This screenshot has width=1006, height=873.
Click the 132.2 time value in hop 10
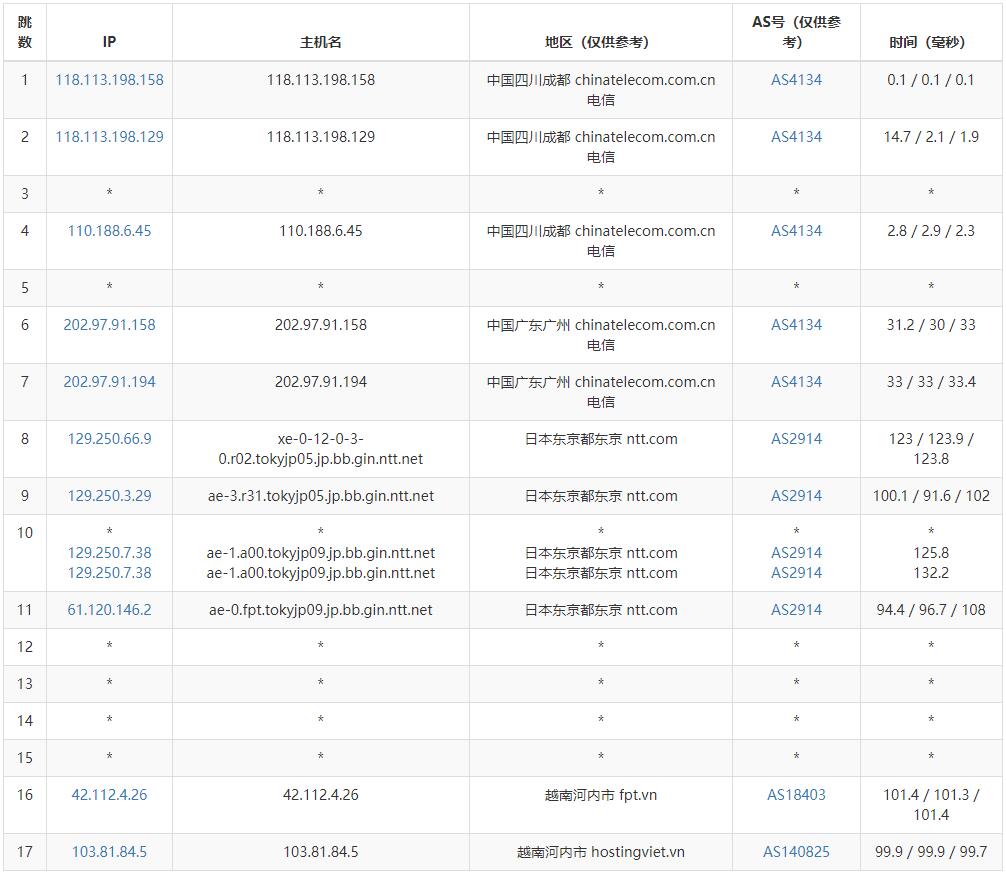click(931, 573)
